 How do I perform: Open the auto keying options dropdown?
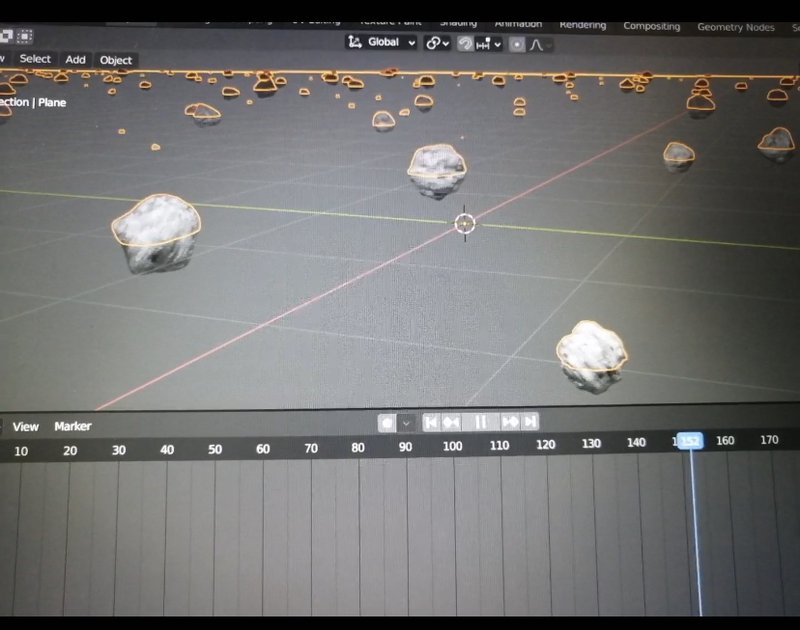(x=406, y=422)
